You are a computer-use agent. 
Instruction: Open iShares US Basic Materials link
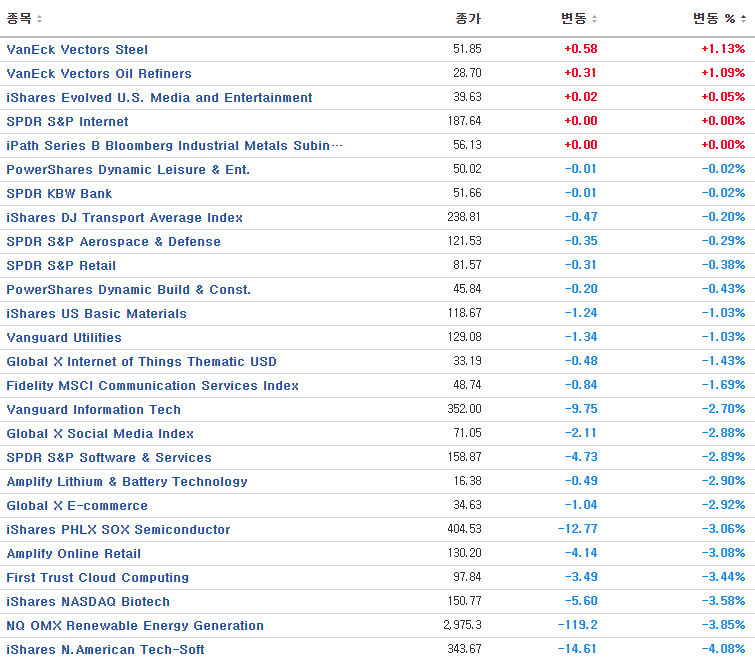point(96,314)
